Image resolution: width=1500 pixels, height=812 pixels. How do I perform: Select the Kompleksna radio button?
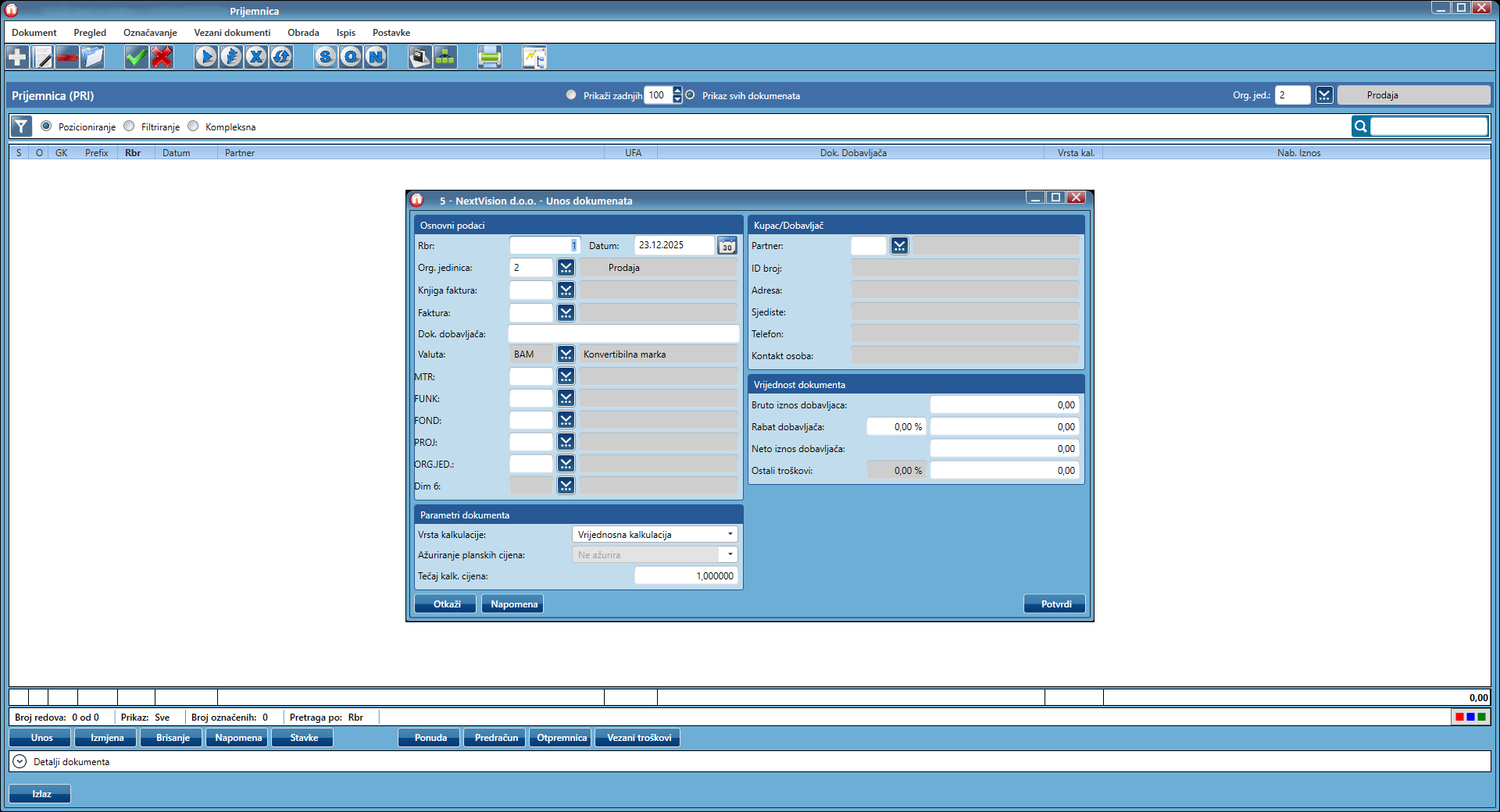coord(194,126)
